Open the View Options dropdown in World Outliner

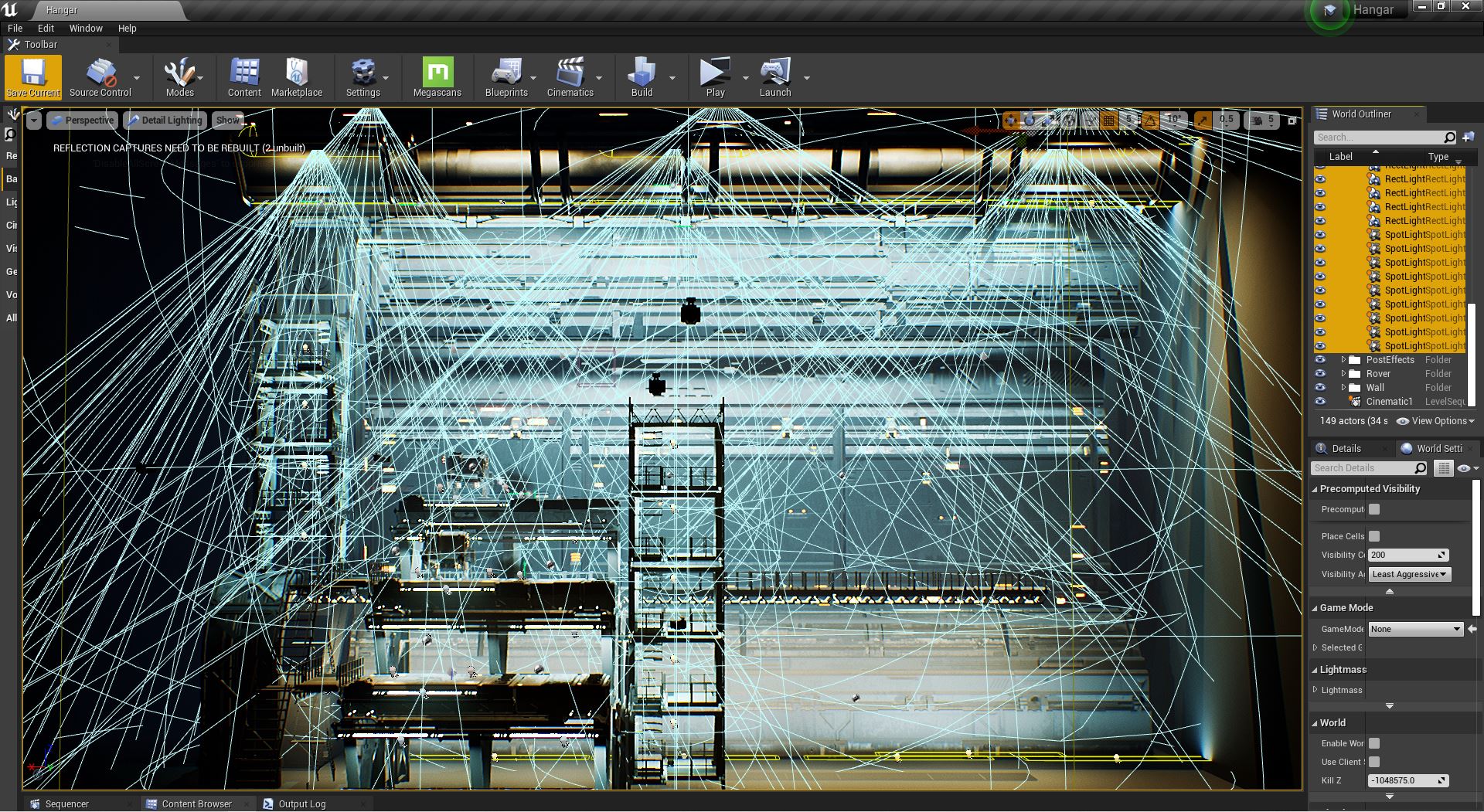[x=1435, y=421]
